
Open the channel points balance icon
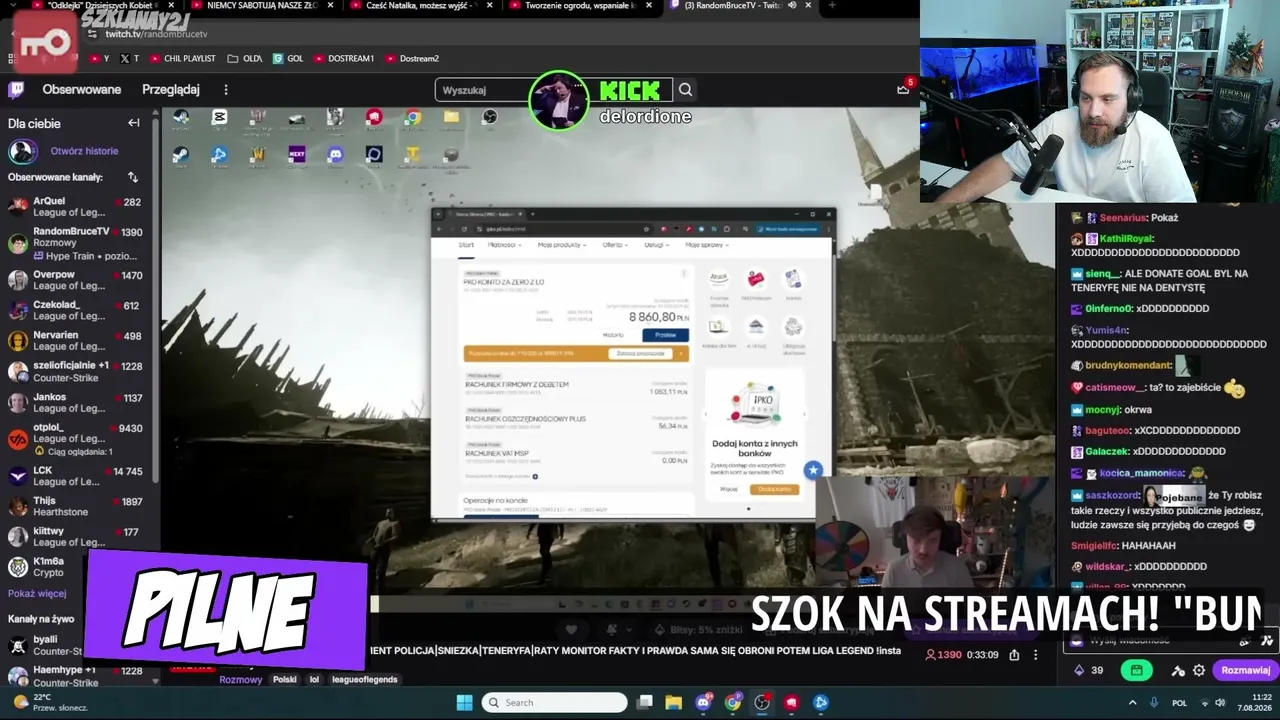pos(1079,670)
